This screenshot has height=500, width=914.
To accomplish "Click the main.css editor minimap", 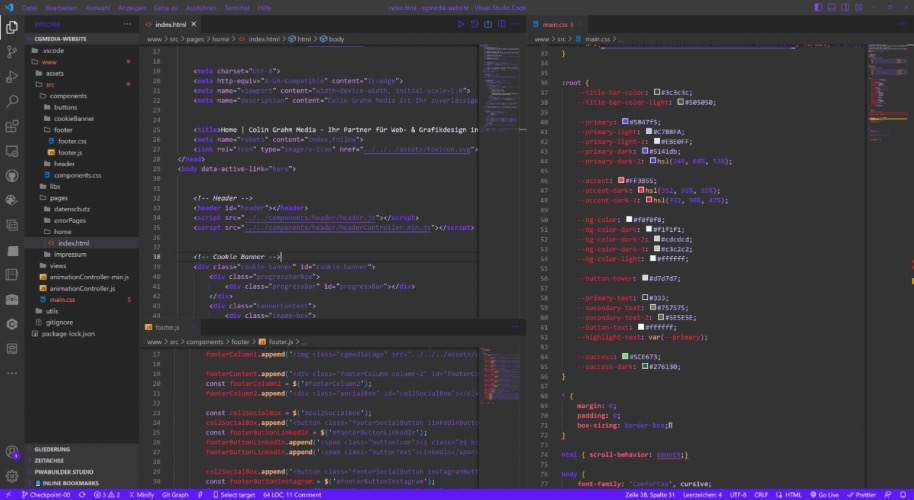I will point(887,93).
